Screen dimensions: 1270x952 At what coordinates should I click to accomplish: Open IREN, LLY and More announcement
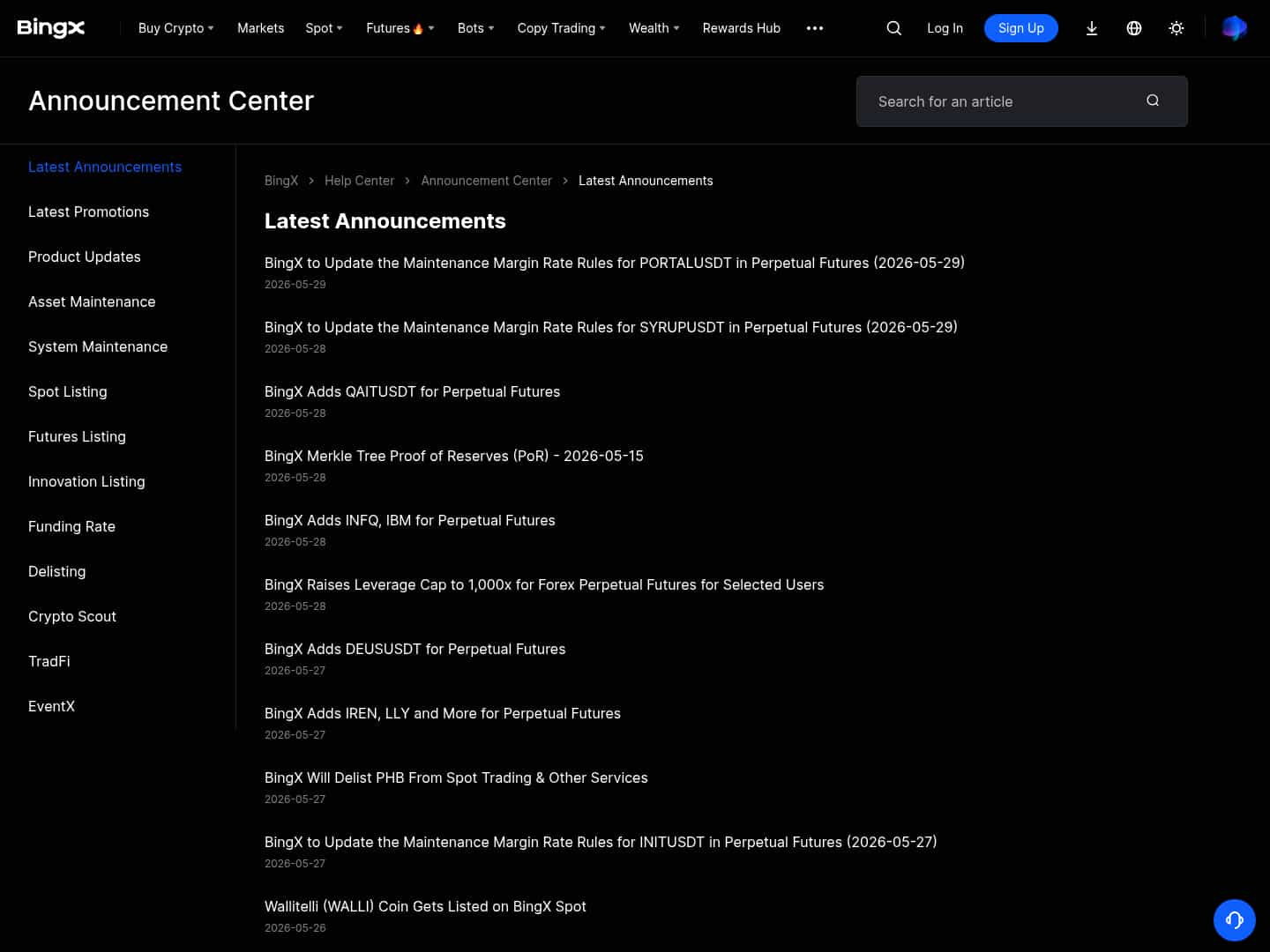point(443,713)
